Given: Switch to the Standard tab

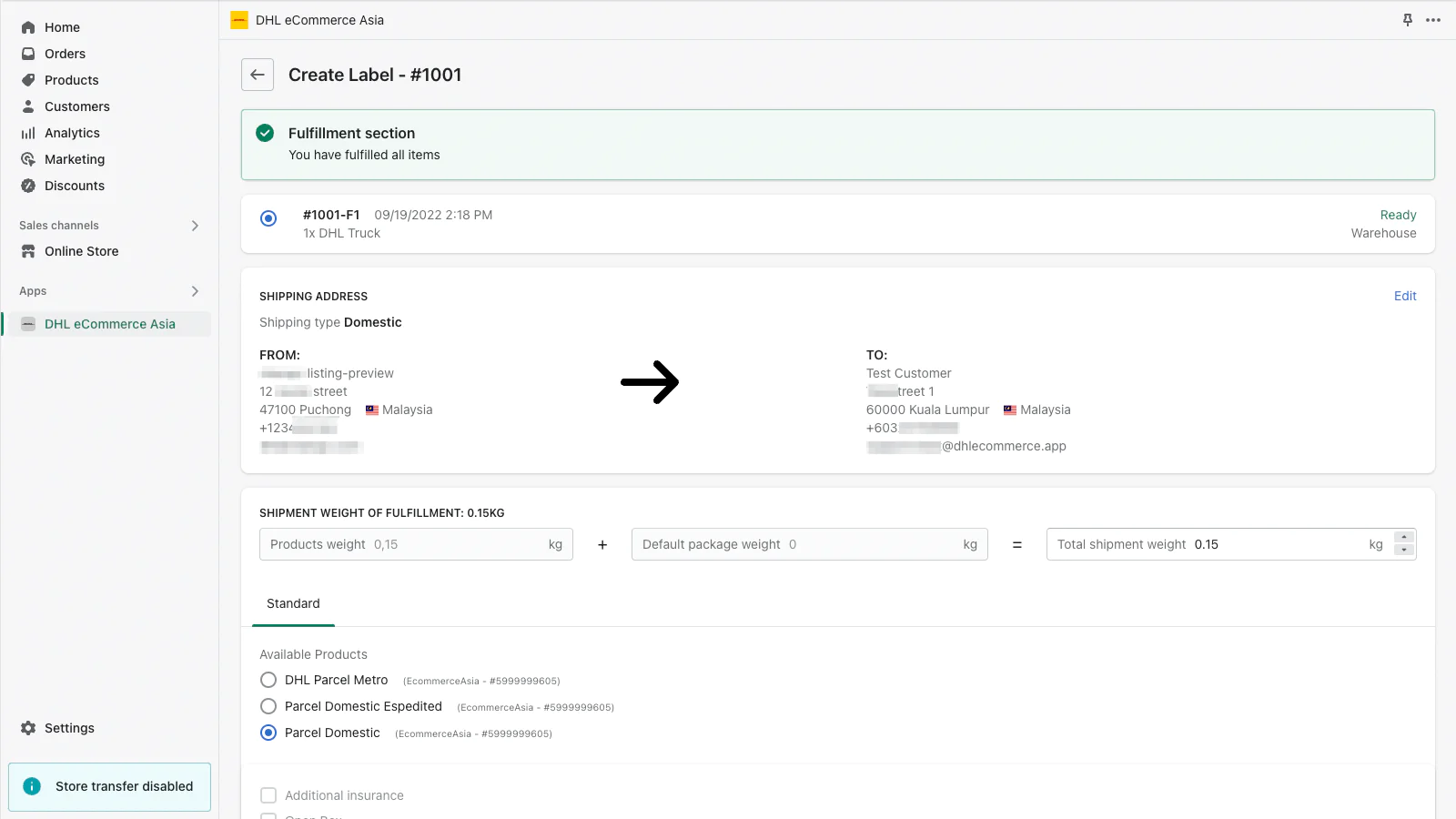Looking at the screenshot, I should (293, 604).
